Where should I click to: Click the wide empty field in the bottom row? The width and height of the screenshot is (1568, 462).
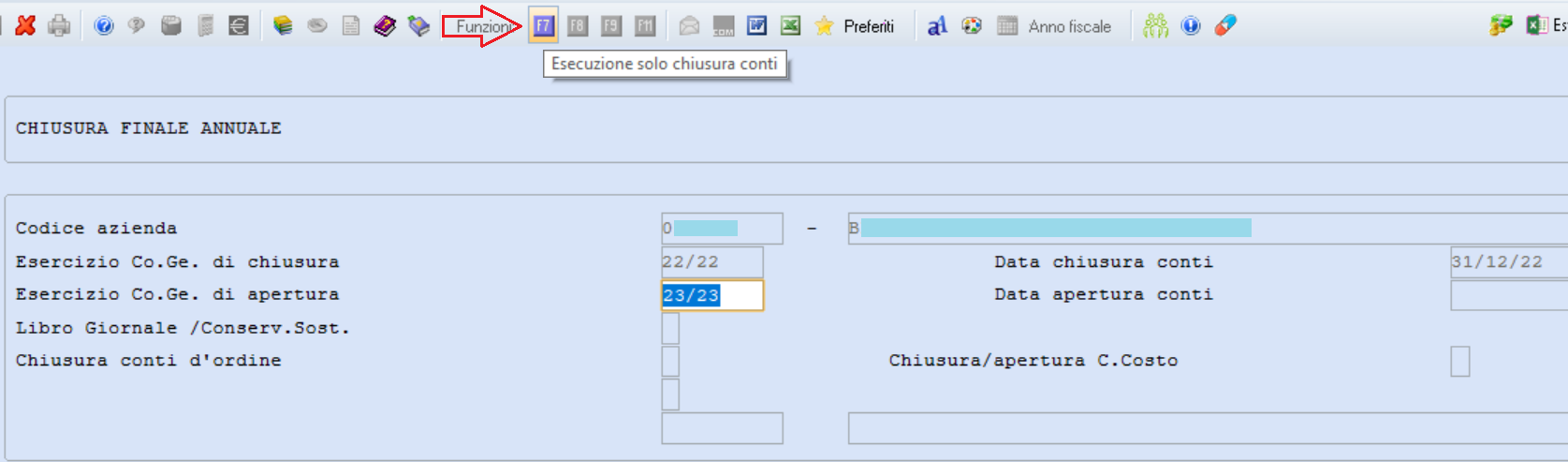tap(1208, 428)
